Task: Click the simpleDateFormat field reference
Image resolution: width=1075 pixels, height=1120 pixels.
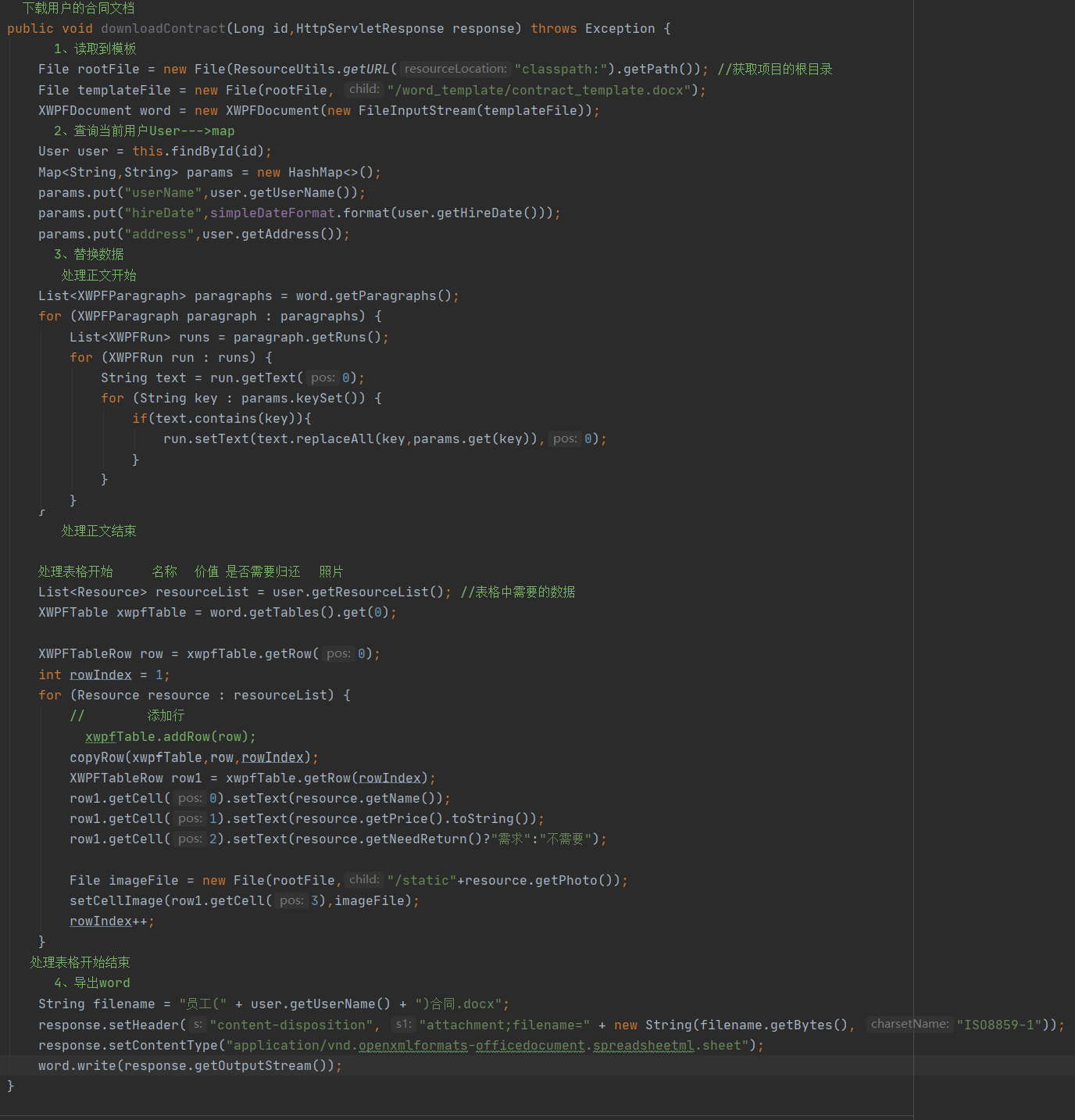Action: tap(273, 213)
